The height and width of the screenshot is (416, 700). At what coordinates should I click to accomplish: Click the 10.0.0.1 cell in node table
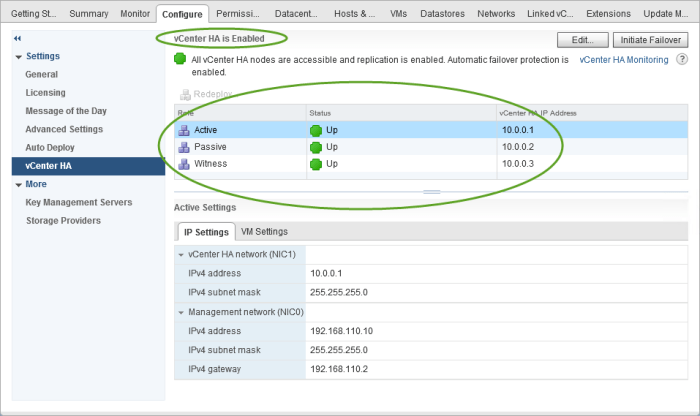click(x=518, y=130)
